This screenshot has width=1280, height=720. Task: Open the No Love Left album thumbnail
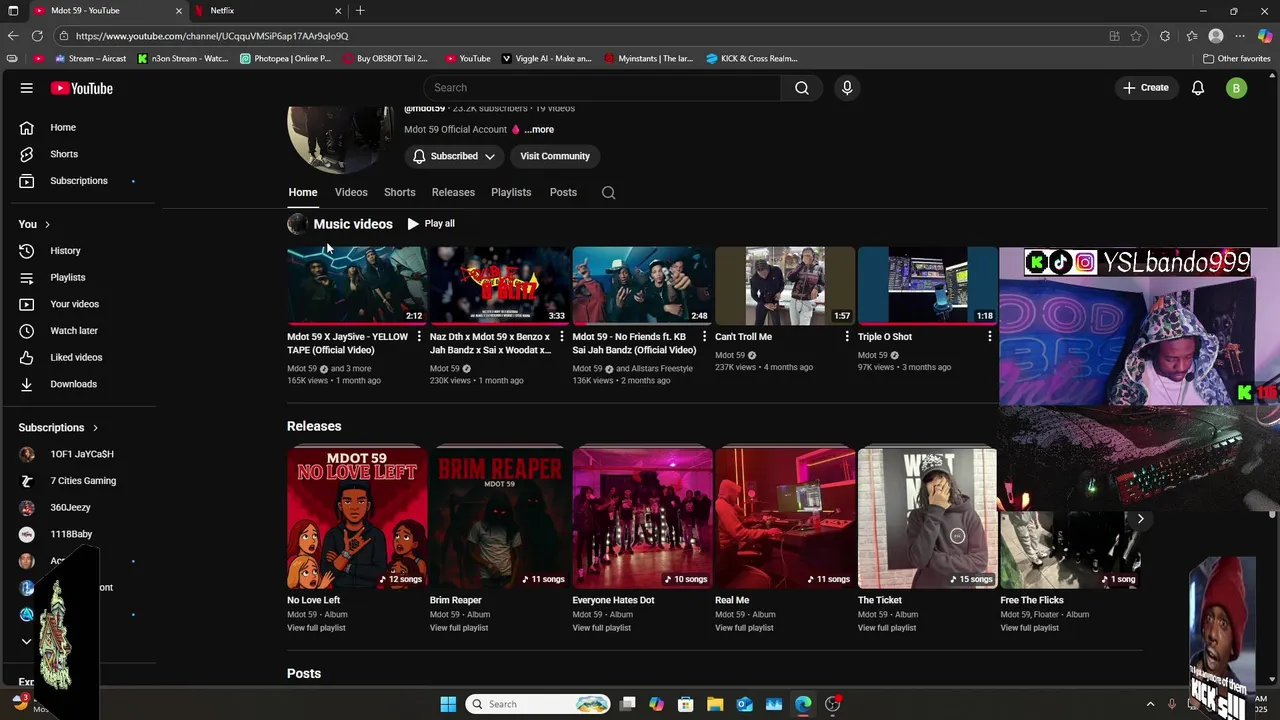click(x=357, y=518)
